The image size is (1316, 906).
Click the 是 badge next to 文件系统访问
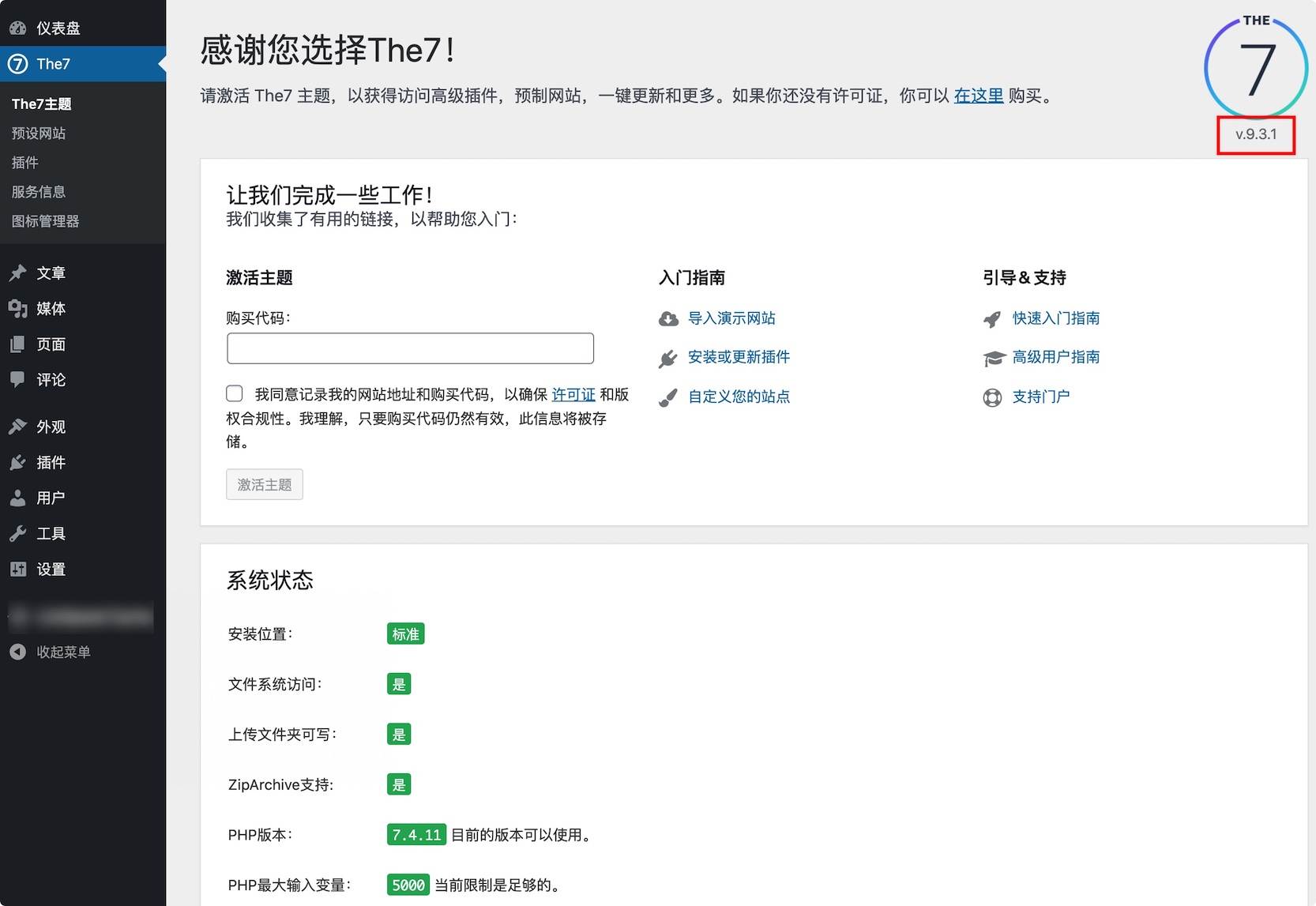(x=399, y=684)
